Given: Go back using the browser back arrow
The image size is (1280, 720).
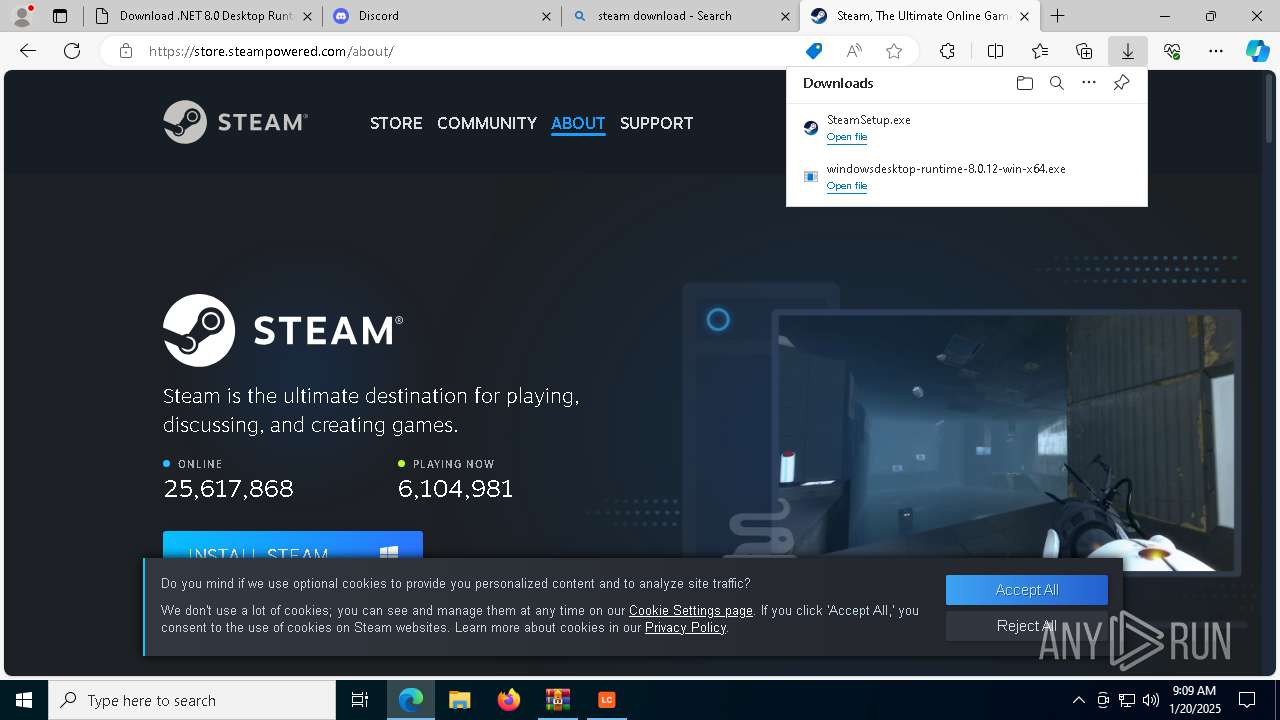Looking at the screenshot, I should click(x=28, y=51).
